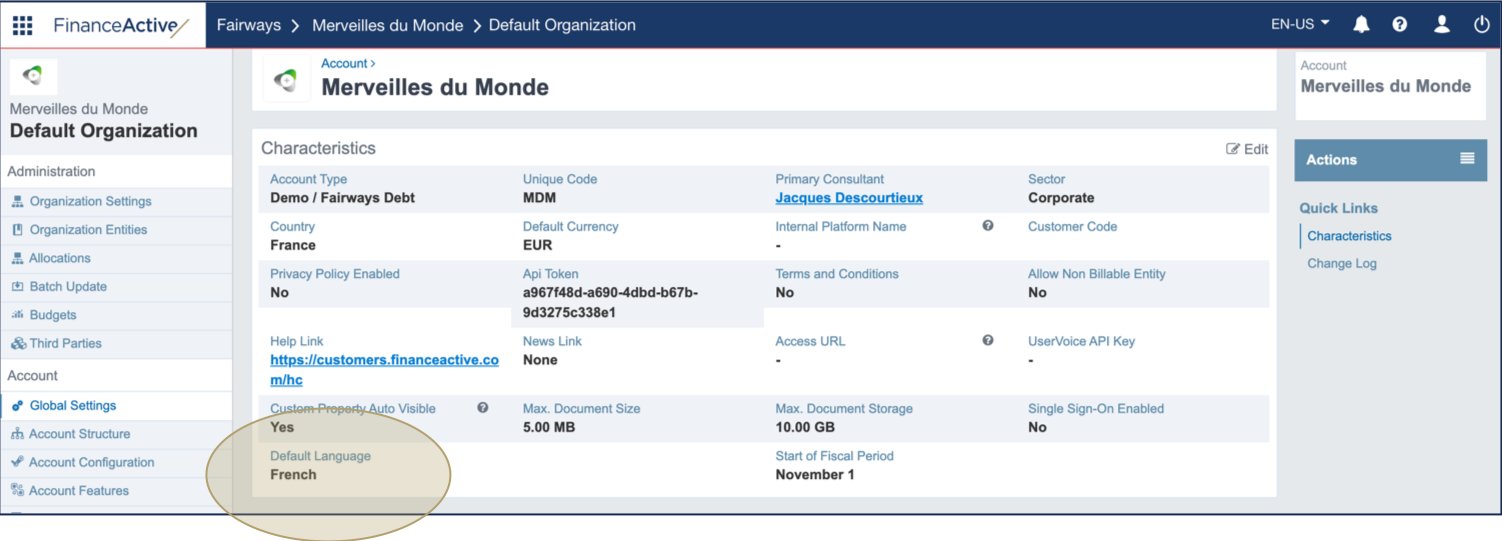Click the Custom Property Auto Visible help icon
This screenshot has height=541, width=1502.
483,408
